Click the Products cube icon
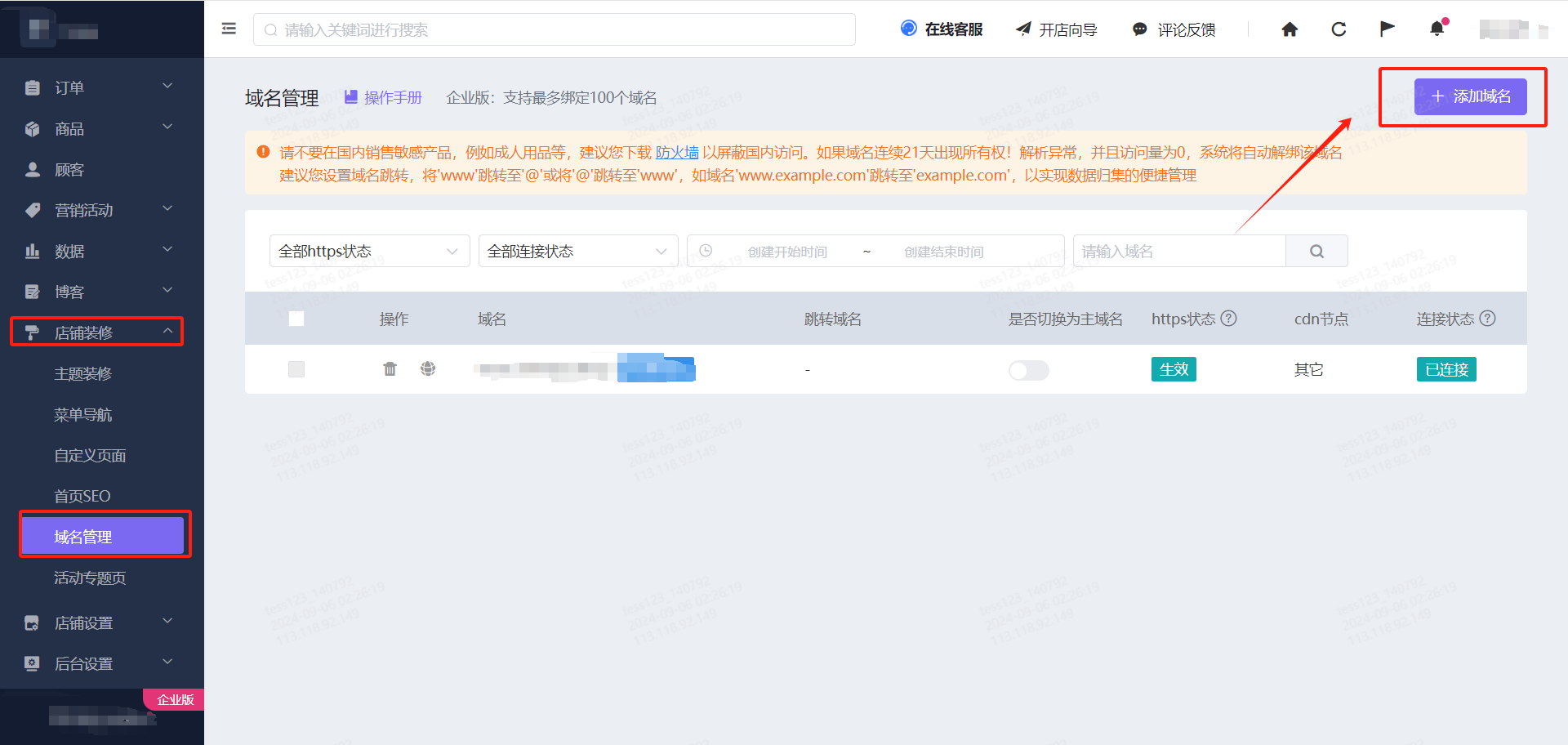Screen dimensions: 1568x745 tap(33, 128)
